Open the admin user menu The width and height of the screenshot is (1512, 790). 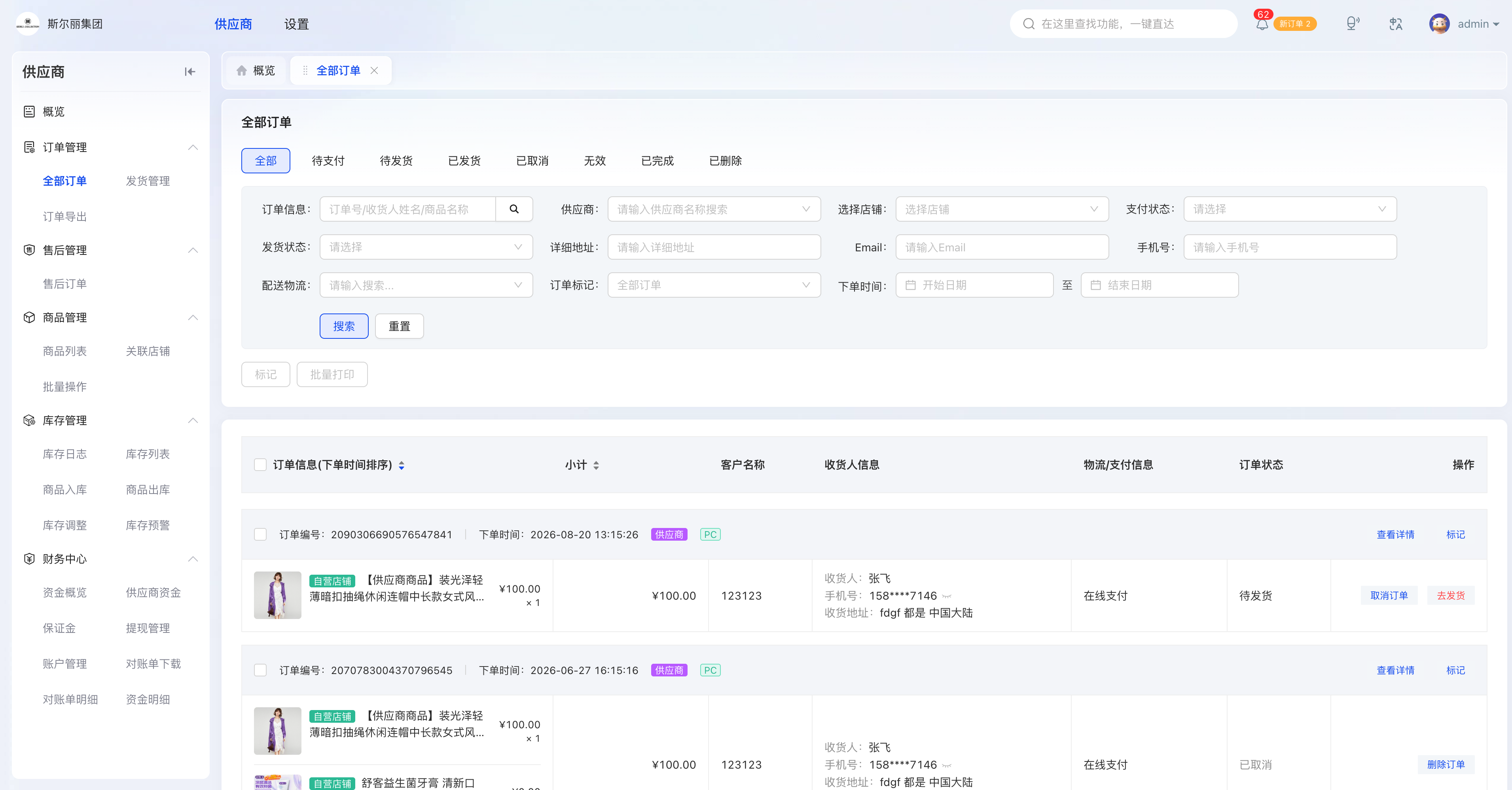pyautogui.click(x=1478, y=24)
